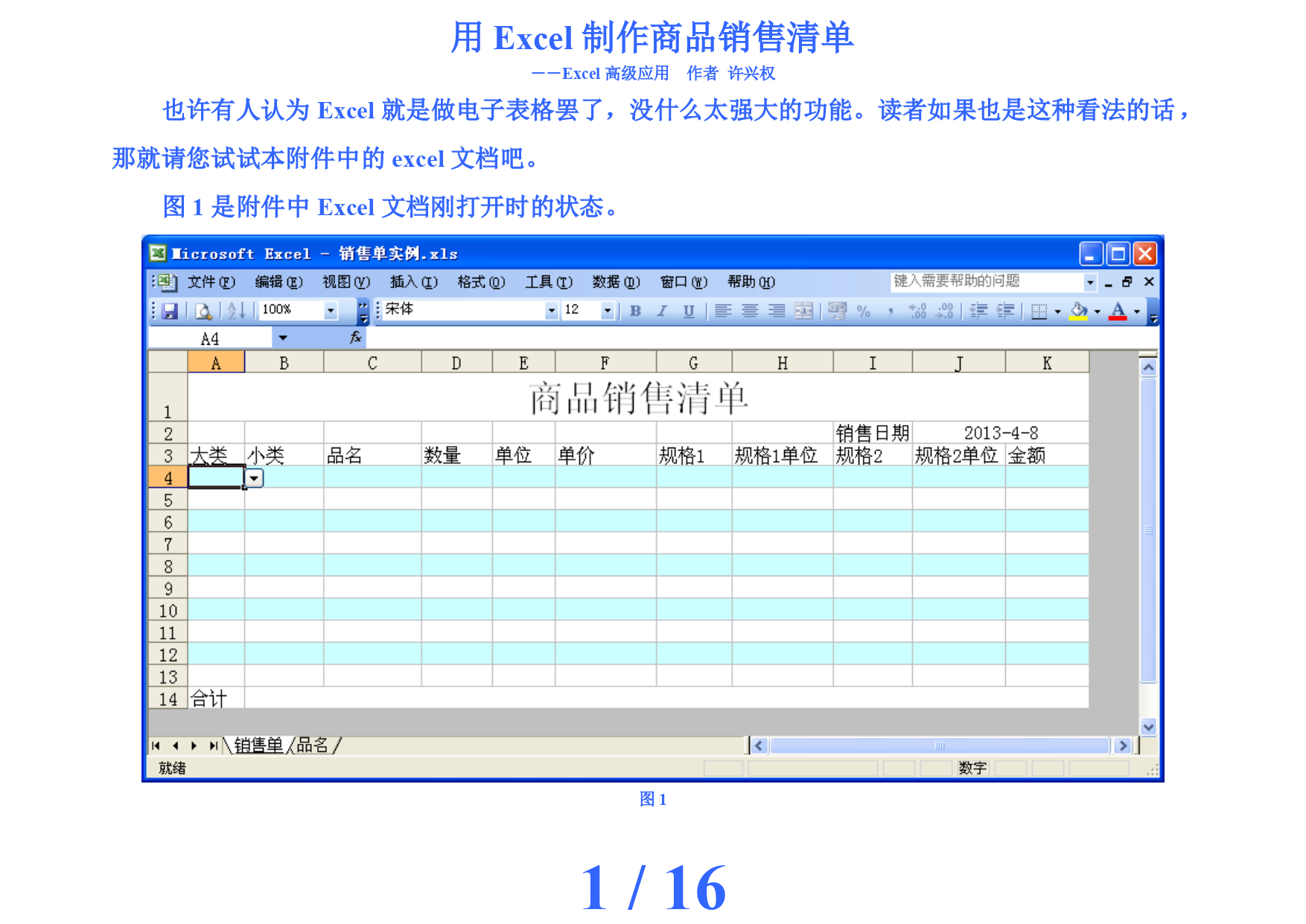This screenshot has height=924, width=1306.
Task: Toggle Align Left for the cell
Action: tap(723, 310)
